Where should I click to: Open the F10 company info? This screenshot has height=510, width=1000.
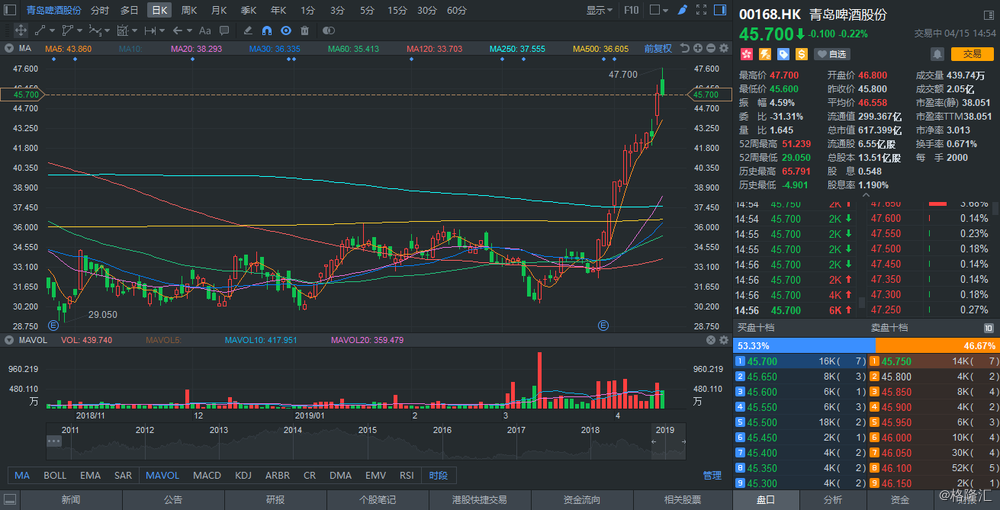[631, 10]
